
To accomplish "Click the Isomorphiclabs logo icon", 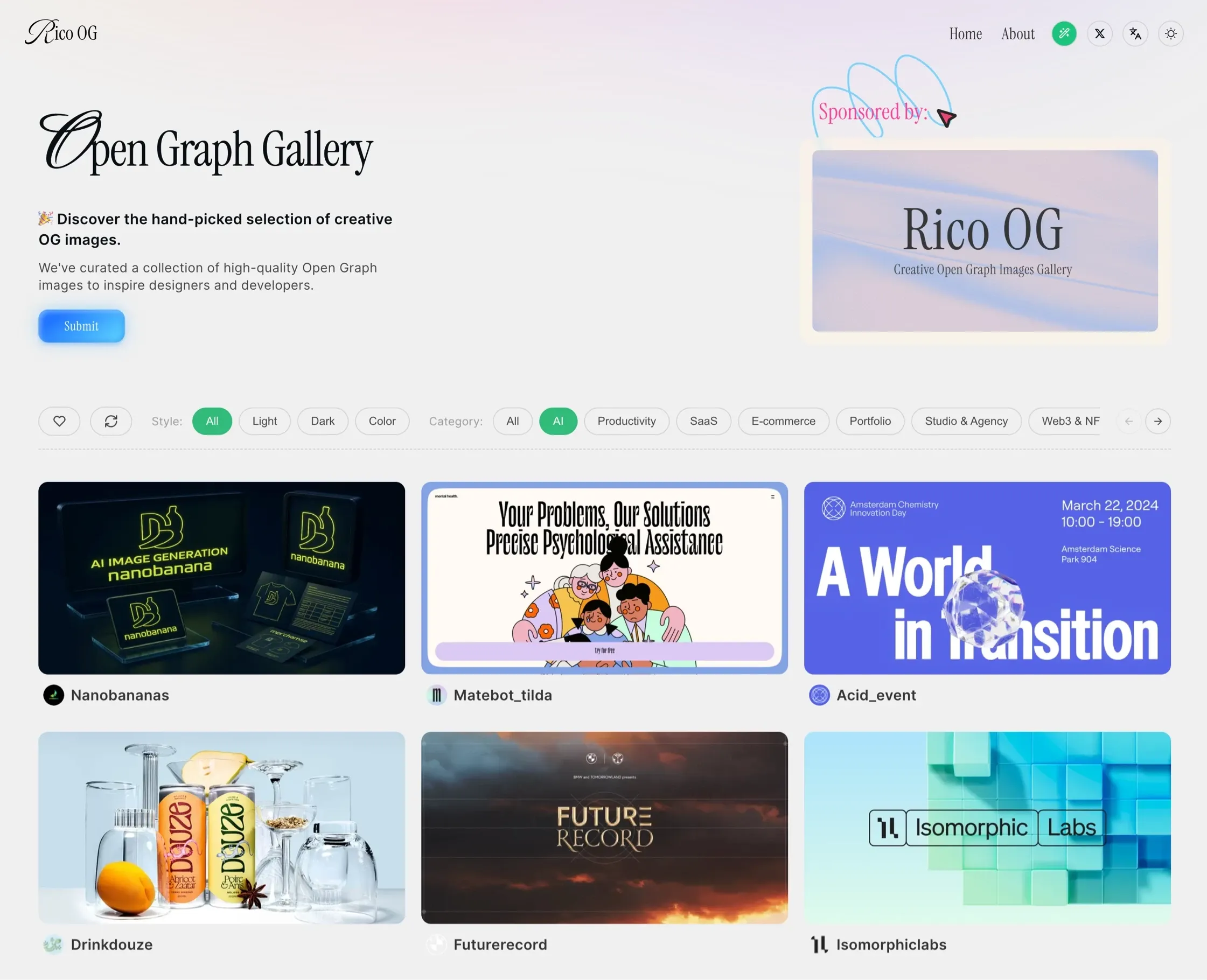I will coord(819,944).
